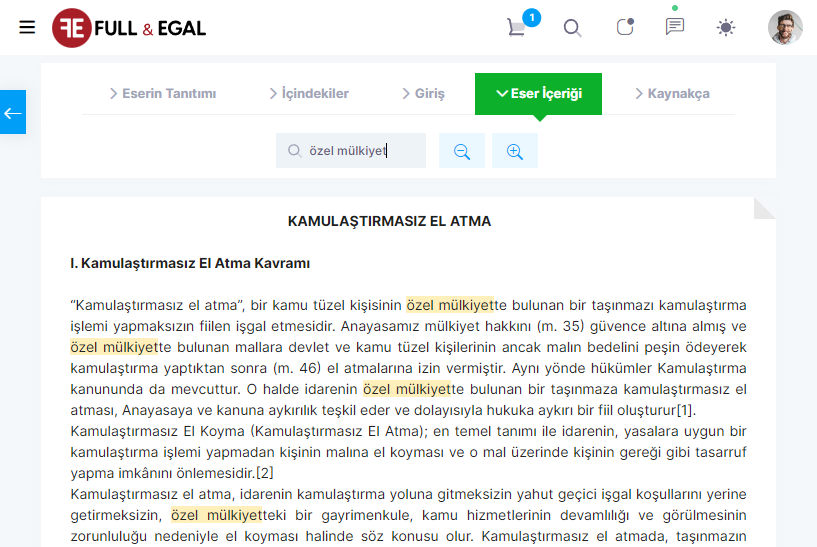
Task: Click chevron beside Kaynakça
Action: click(x=639, y=94)
